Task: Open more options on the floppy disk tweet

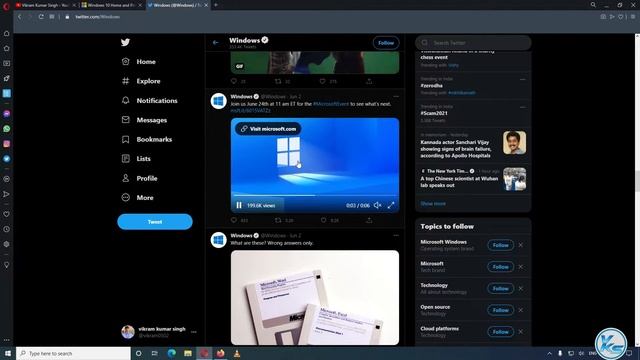Action: (396, 236)
